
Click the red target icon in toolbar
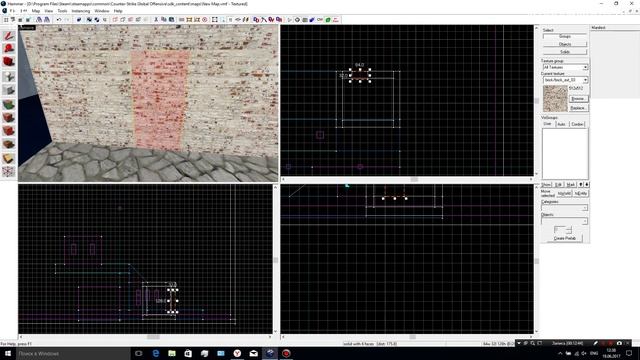click(205, 20)
